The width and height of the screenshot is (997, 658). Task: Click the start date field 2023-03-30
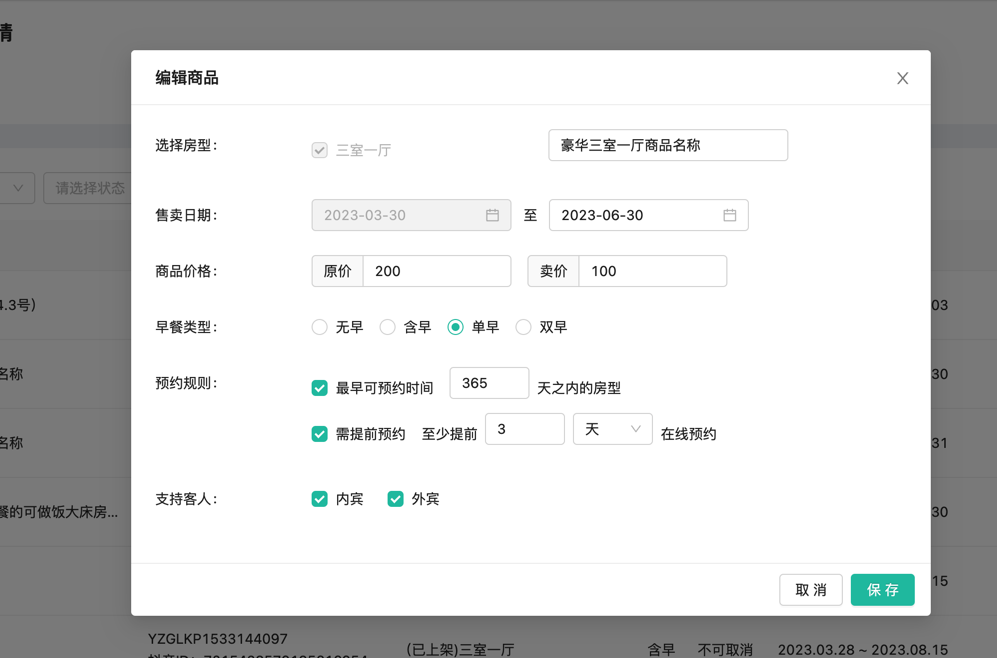[411, 216]
